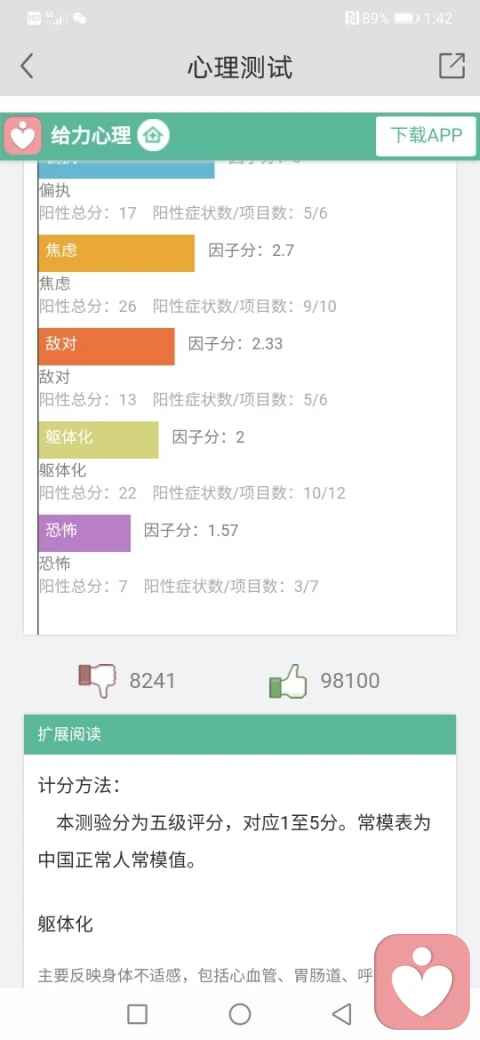Viewport: 480px width, 1040px height.
Task: Click the thumbs-down dislike icon
Action: point(97,680)
